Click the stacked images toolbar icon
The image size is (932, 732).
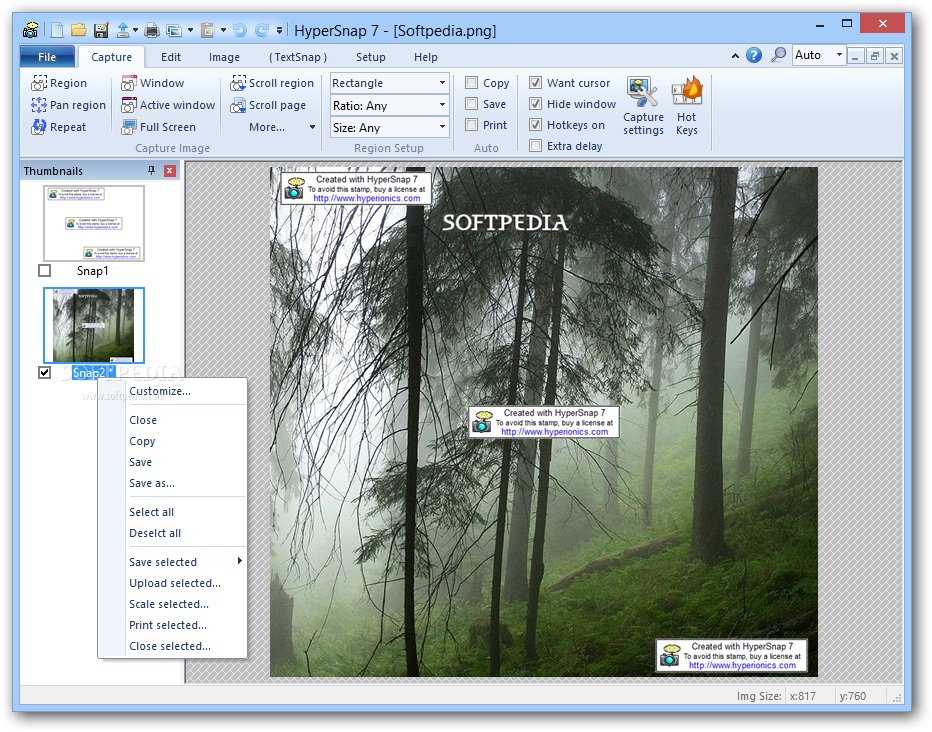(174, 30)
